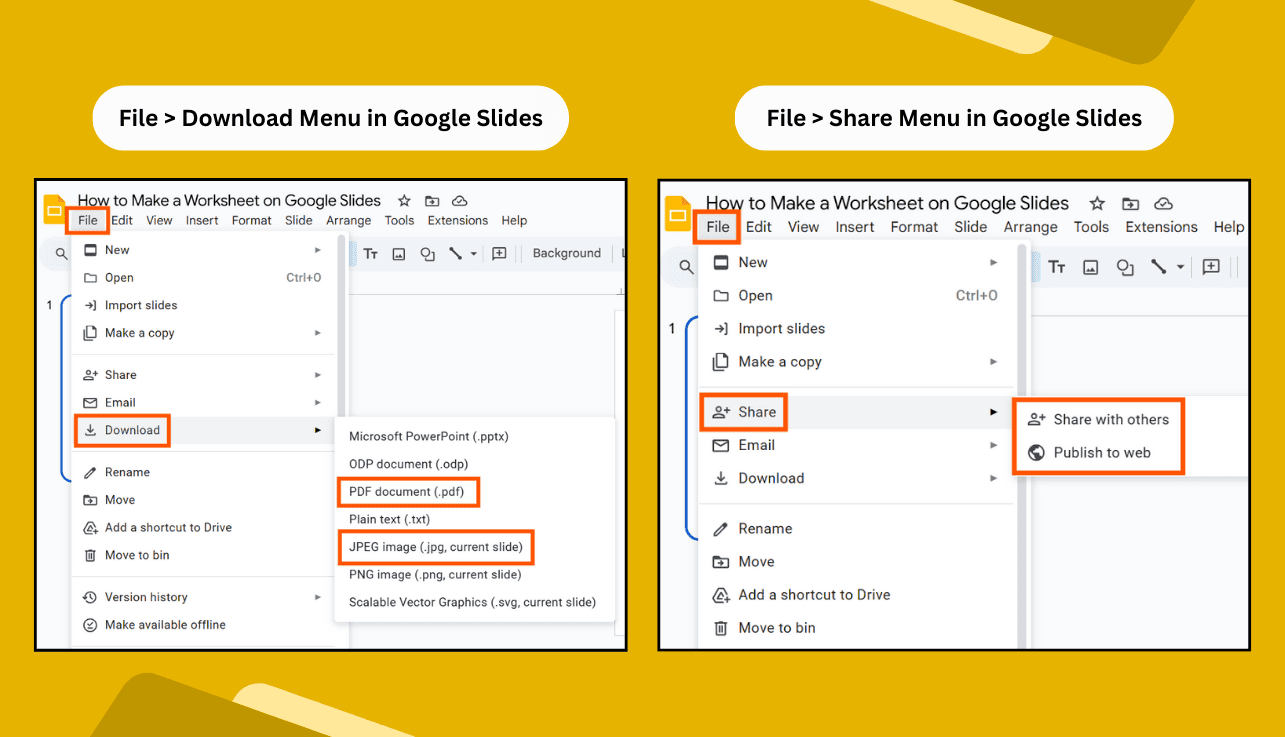Select the Line tool

click(x=455, y=253)
